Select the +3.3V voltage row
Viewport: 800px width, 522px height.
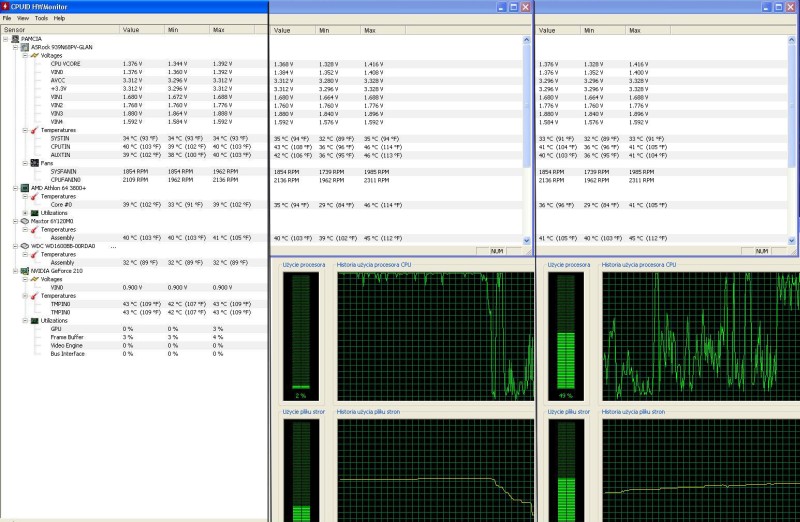click(x=134, y=88)
